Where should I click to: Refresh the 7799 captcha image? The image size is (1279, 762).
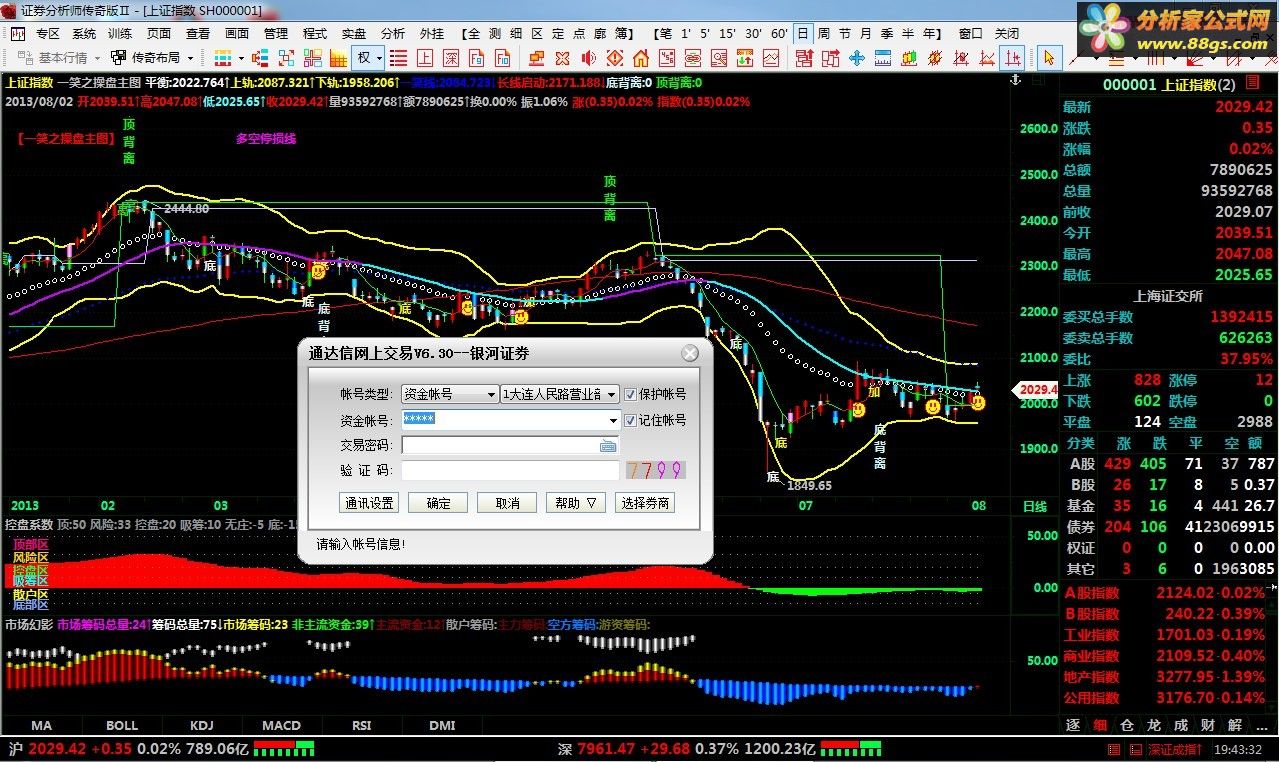pyautogui.click(x=656, y=470)
